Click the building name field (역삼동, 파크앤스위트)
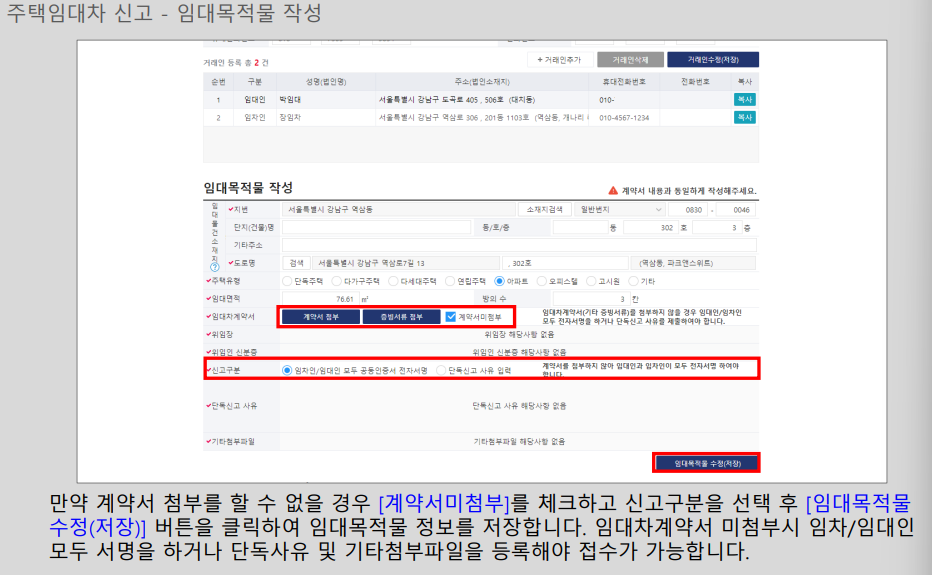The width and height of the screenshot is (932, 575). (693, 263)
